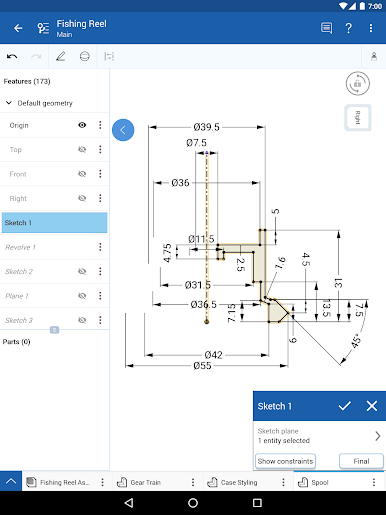Open the Plane 1 options menu
Viewport: 386px width, 515px height.
click(x=100, y=296)
